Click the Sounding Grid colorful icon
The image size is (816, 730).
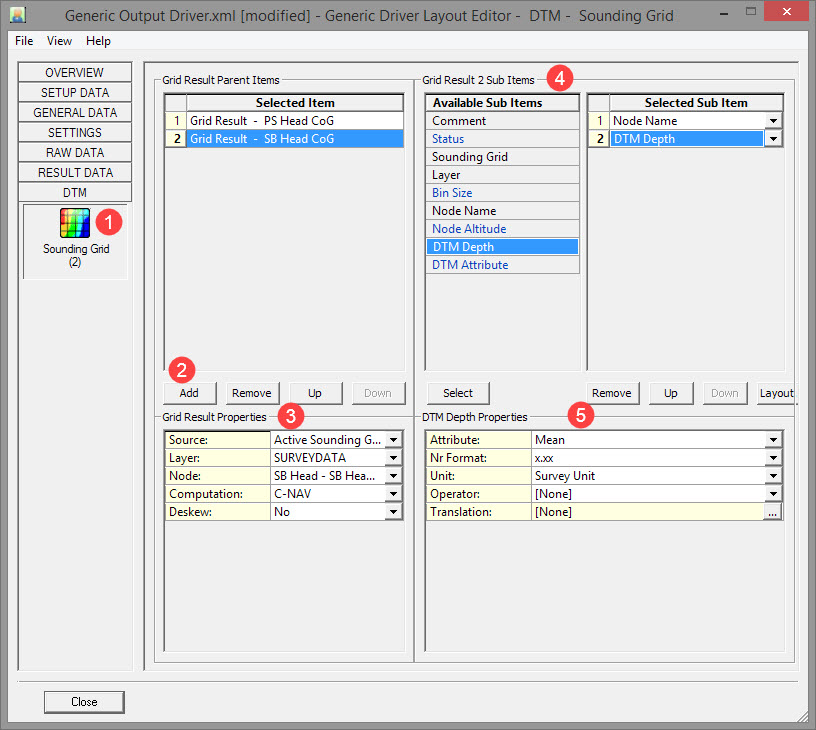click(x=75, y=224)
